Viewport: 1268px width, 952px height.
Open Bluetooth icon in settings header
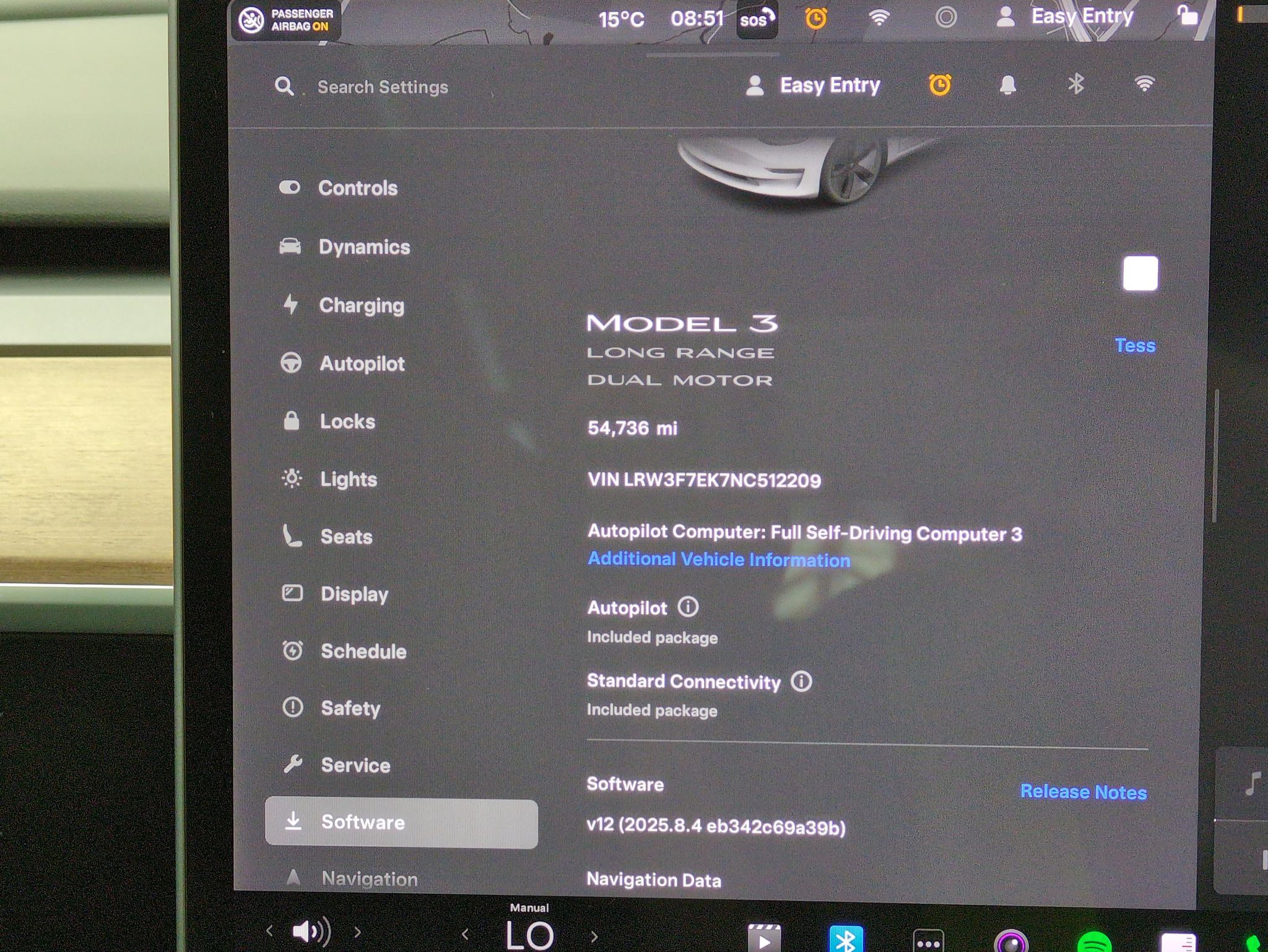coord(1076,84)
